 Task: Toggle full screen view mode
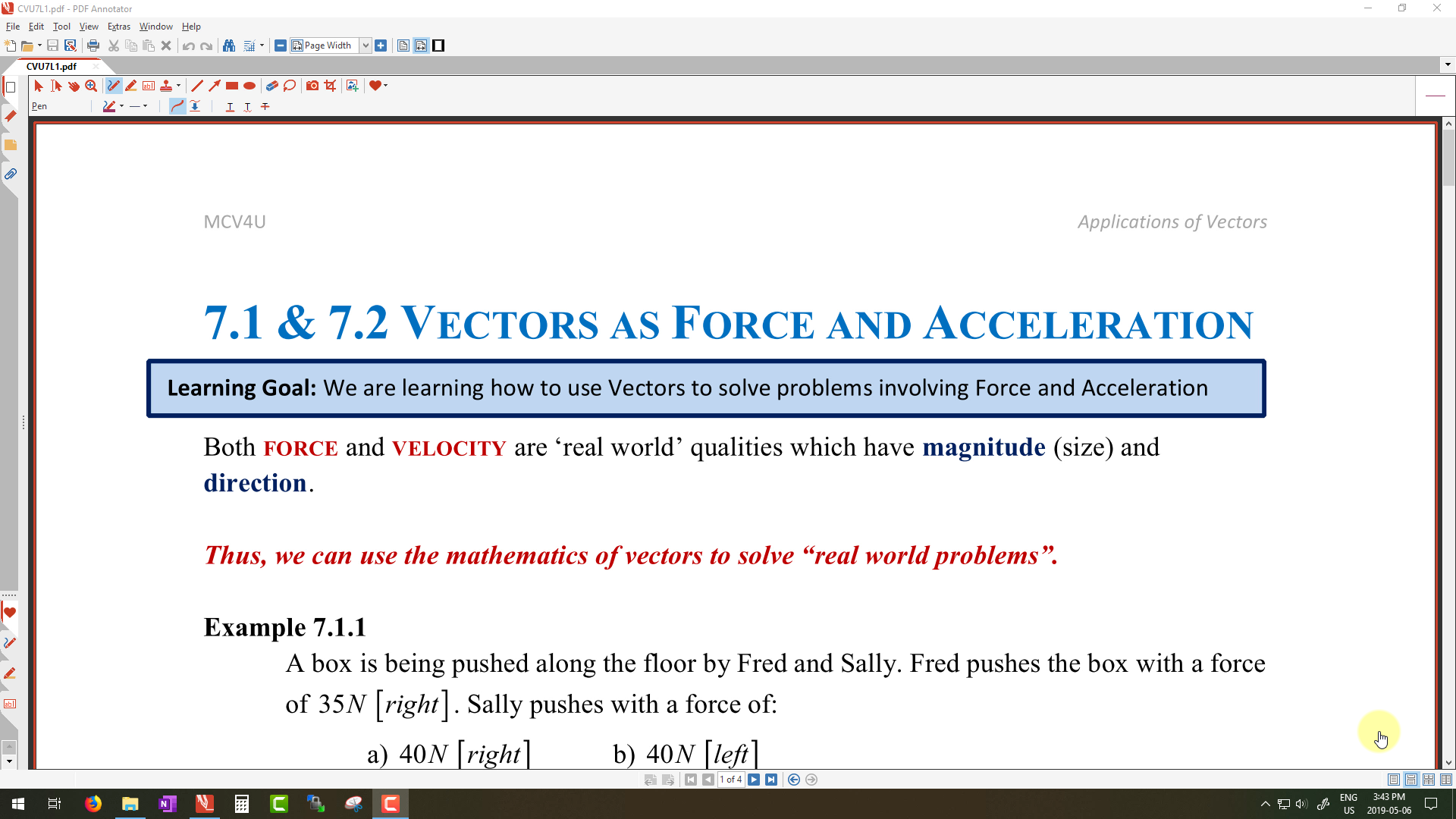click(x=438, y=45)
